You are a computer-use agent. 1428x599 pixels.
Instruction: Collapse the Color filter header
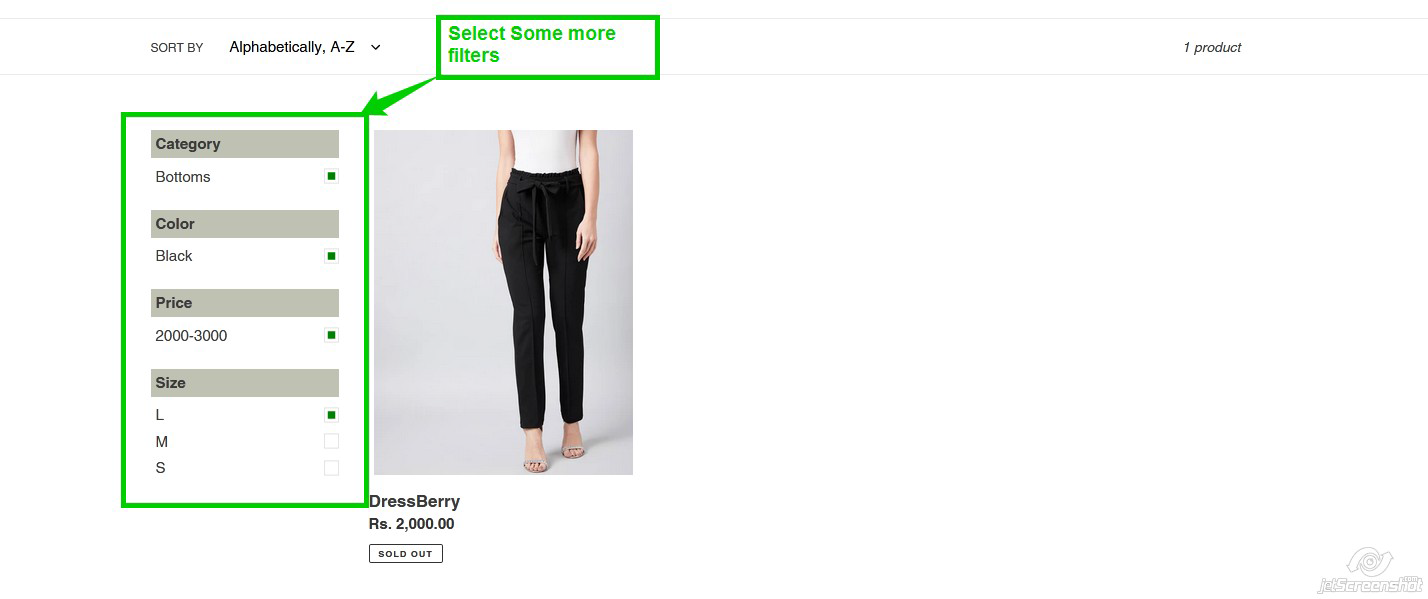[245, 224]
